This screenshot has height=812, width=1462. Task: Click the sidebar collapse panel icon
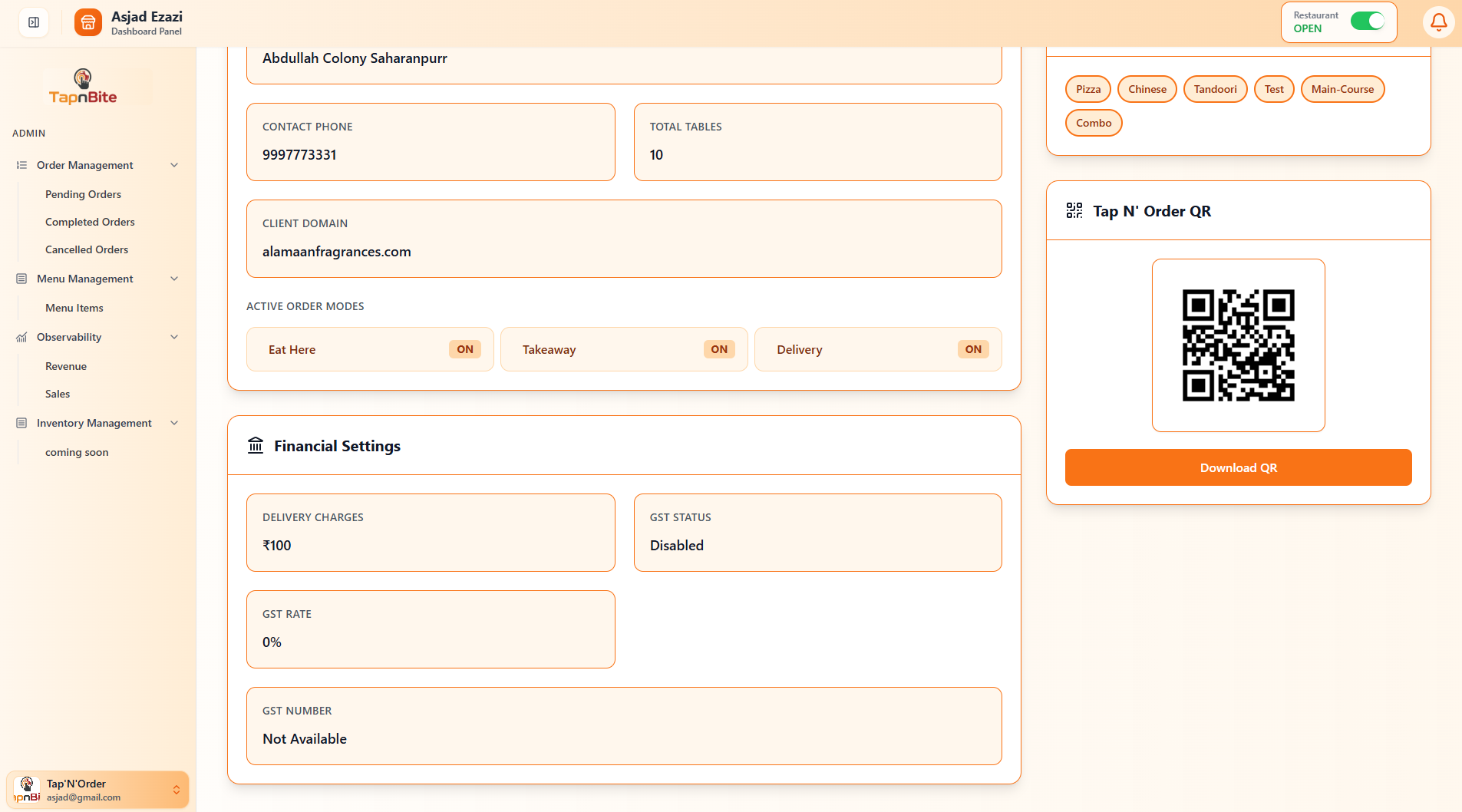point(34,22)
